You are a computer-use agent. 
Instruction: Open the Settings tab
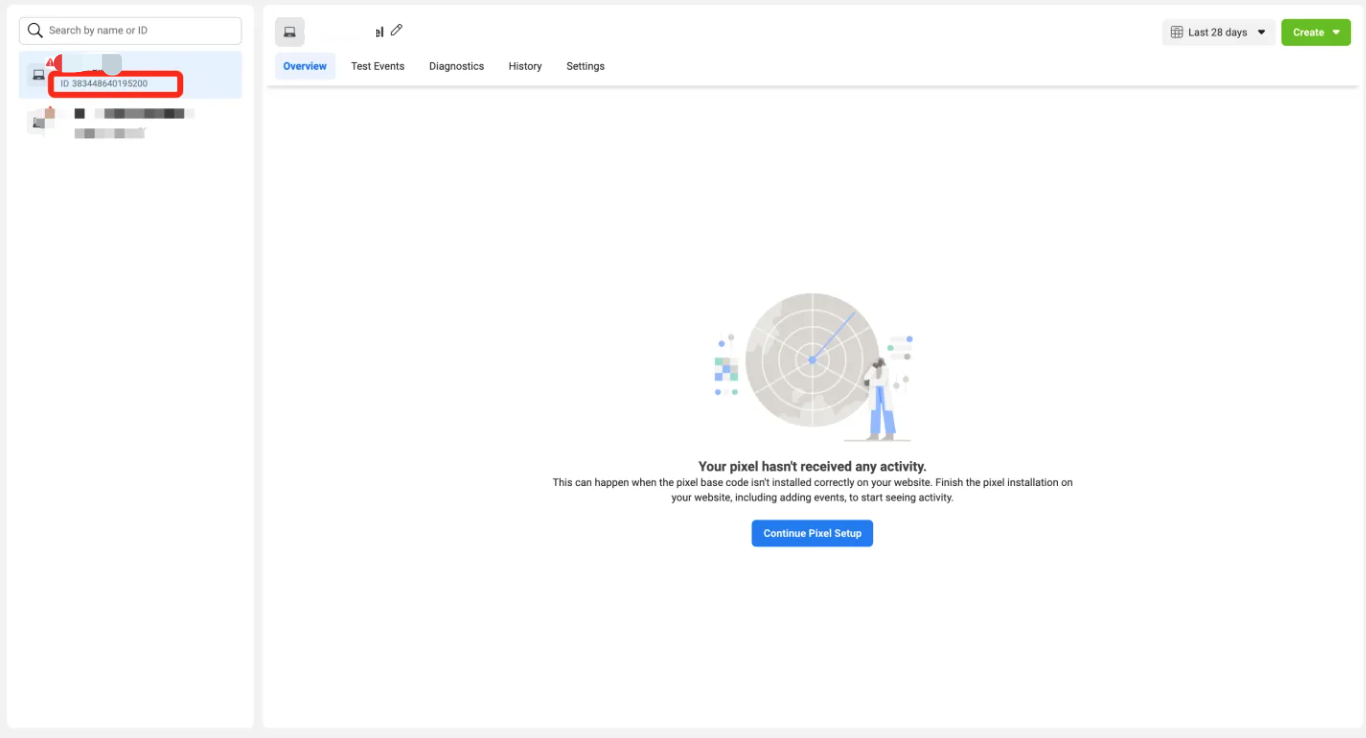(x=585, y=66)
